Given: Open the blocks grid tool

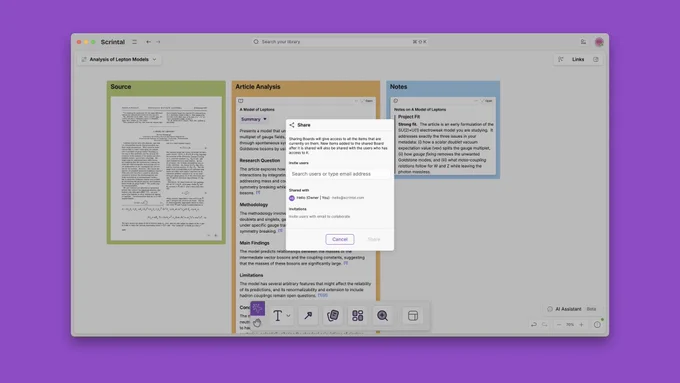Looking at the screenshot, I should 357,315.
